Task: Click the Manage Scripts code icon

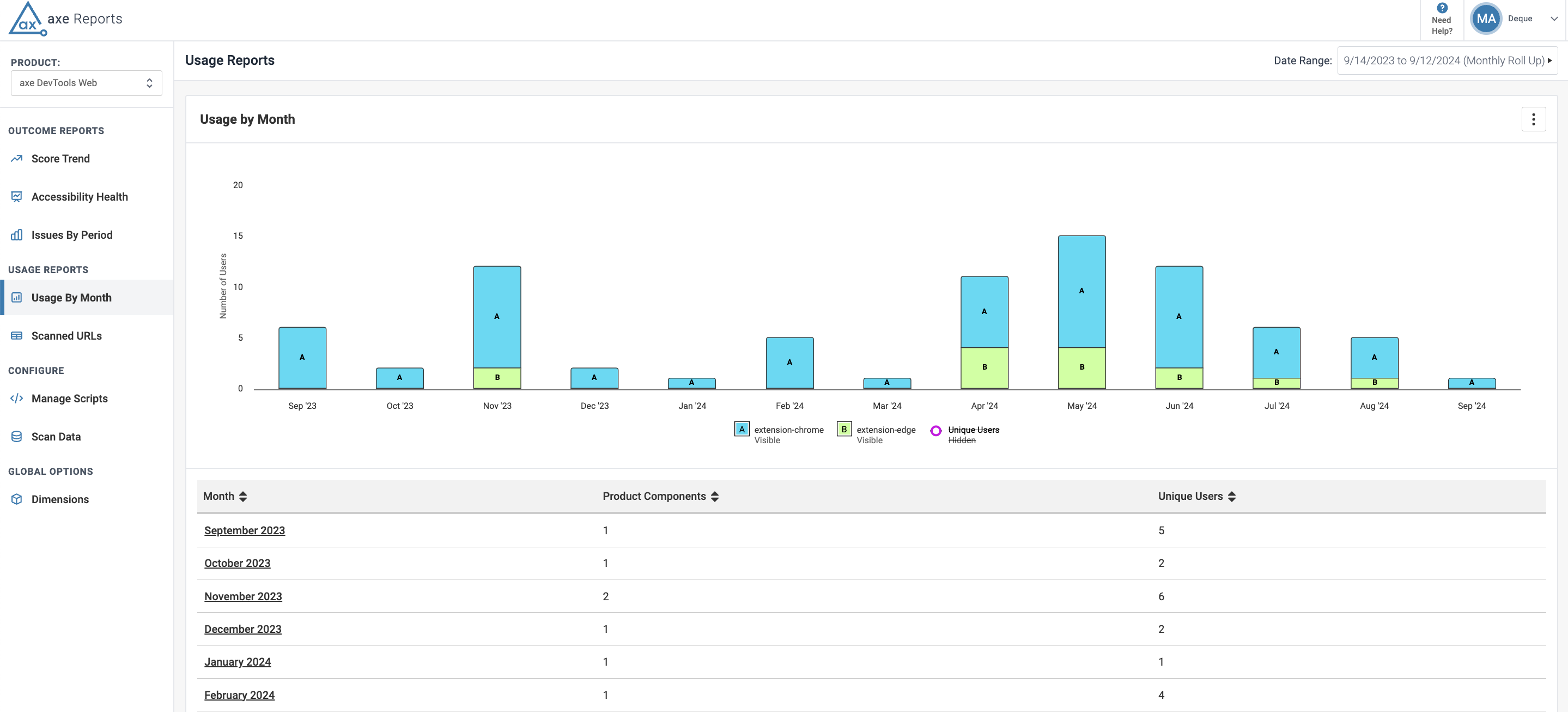Action: tap(16, 399)
